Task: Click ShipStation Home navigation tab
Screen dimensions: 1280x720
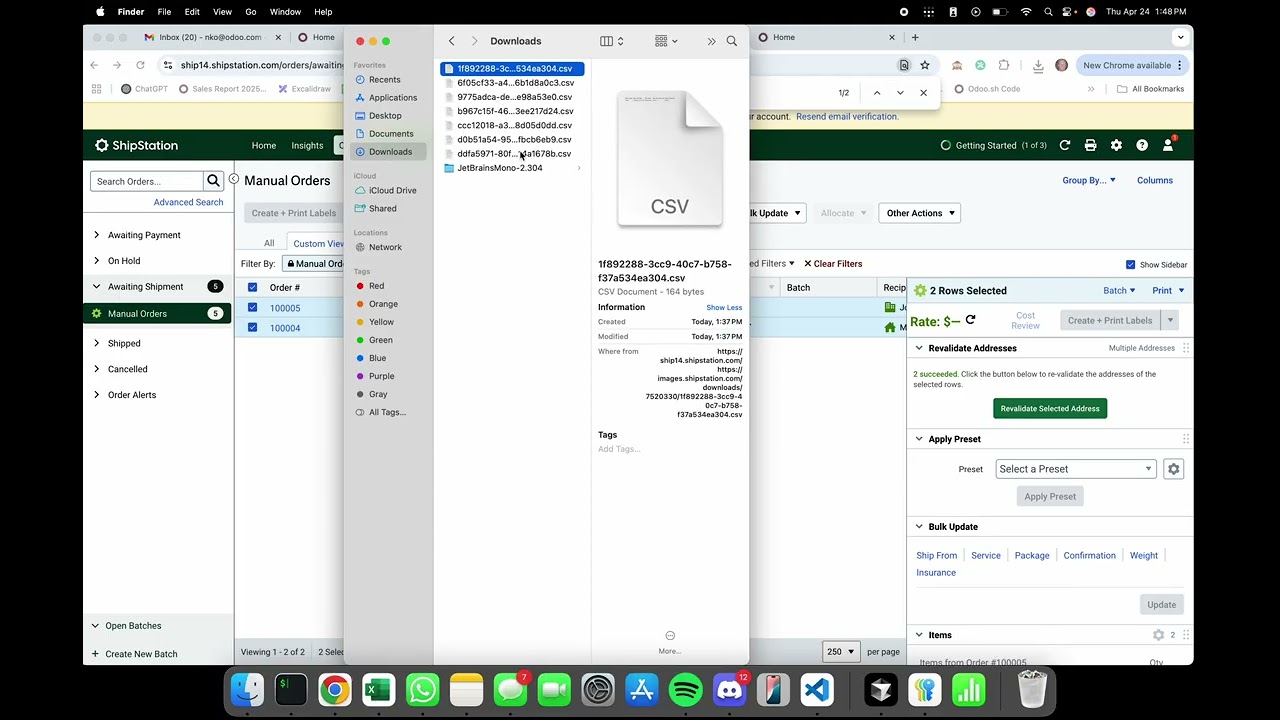Action: click(x=264, y=146)
